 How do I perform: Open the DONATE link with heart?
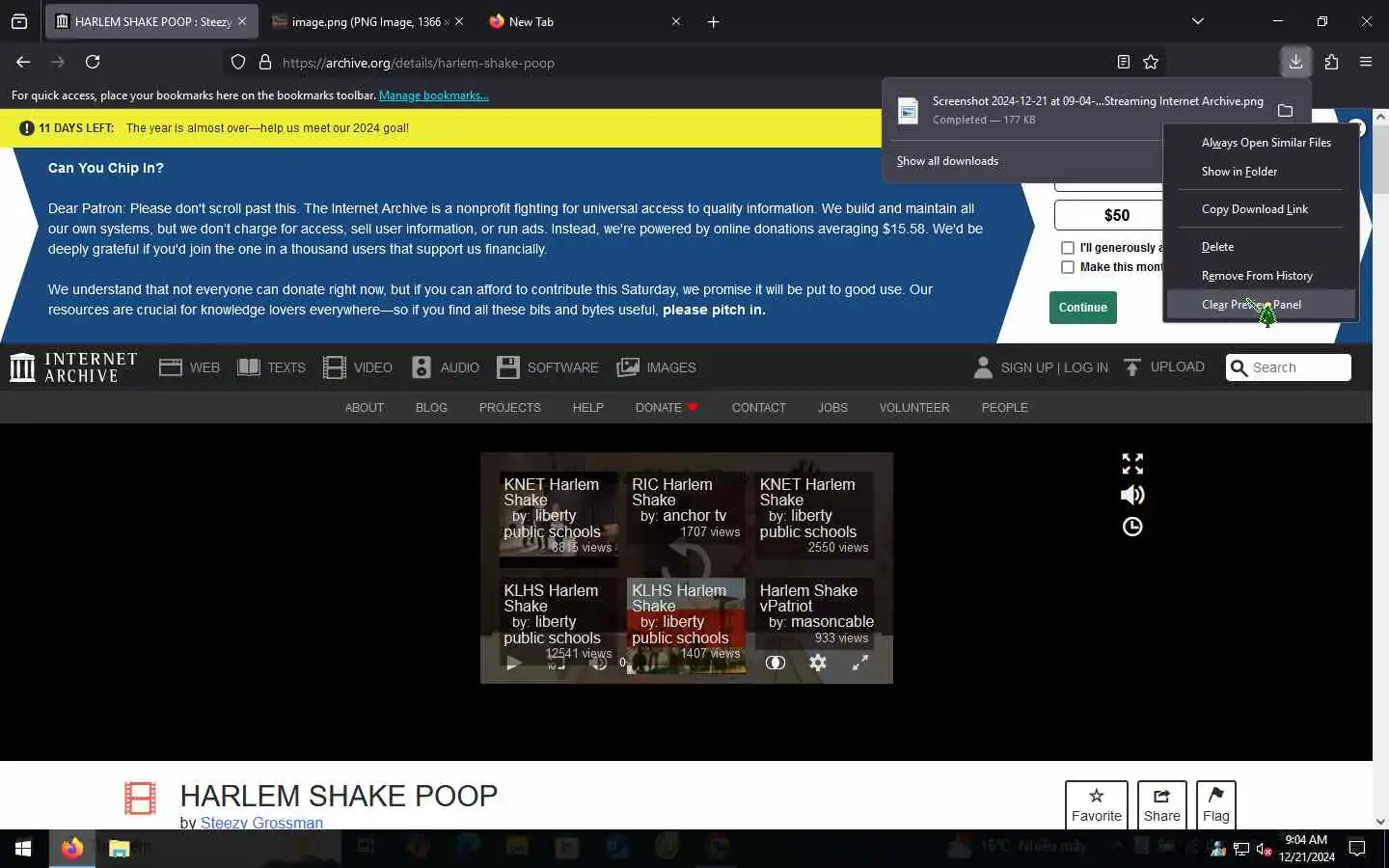(x=667, y=408)
